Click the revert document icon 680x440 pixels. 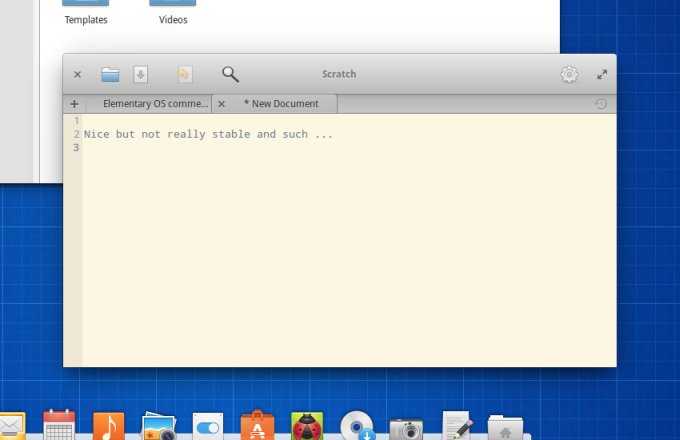coord(184,75)
